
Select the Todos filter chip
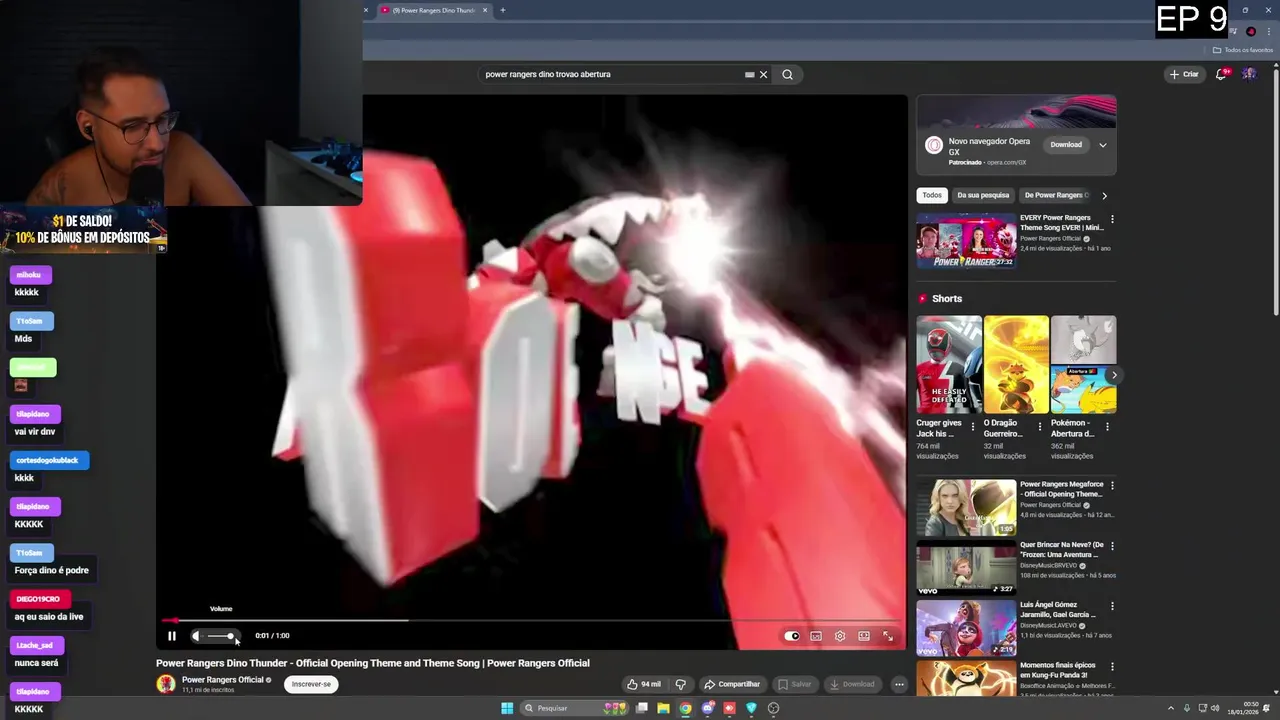(932, 195)
